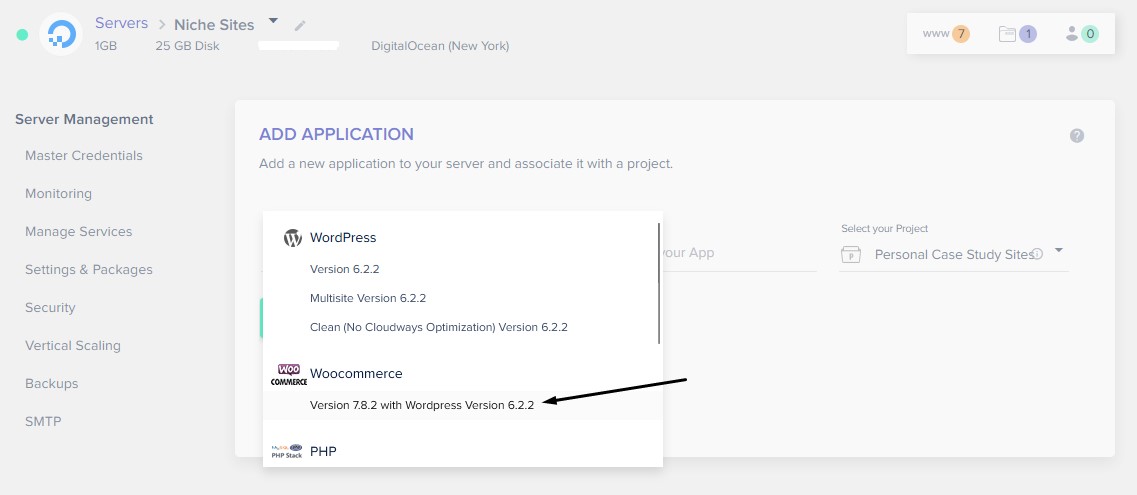Open Settings & Packages section

tap(88, 270)
